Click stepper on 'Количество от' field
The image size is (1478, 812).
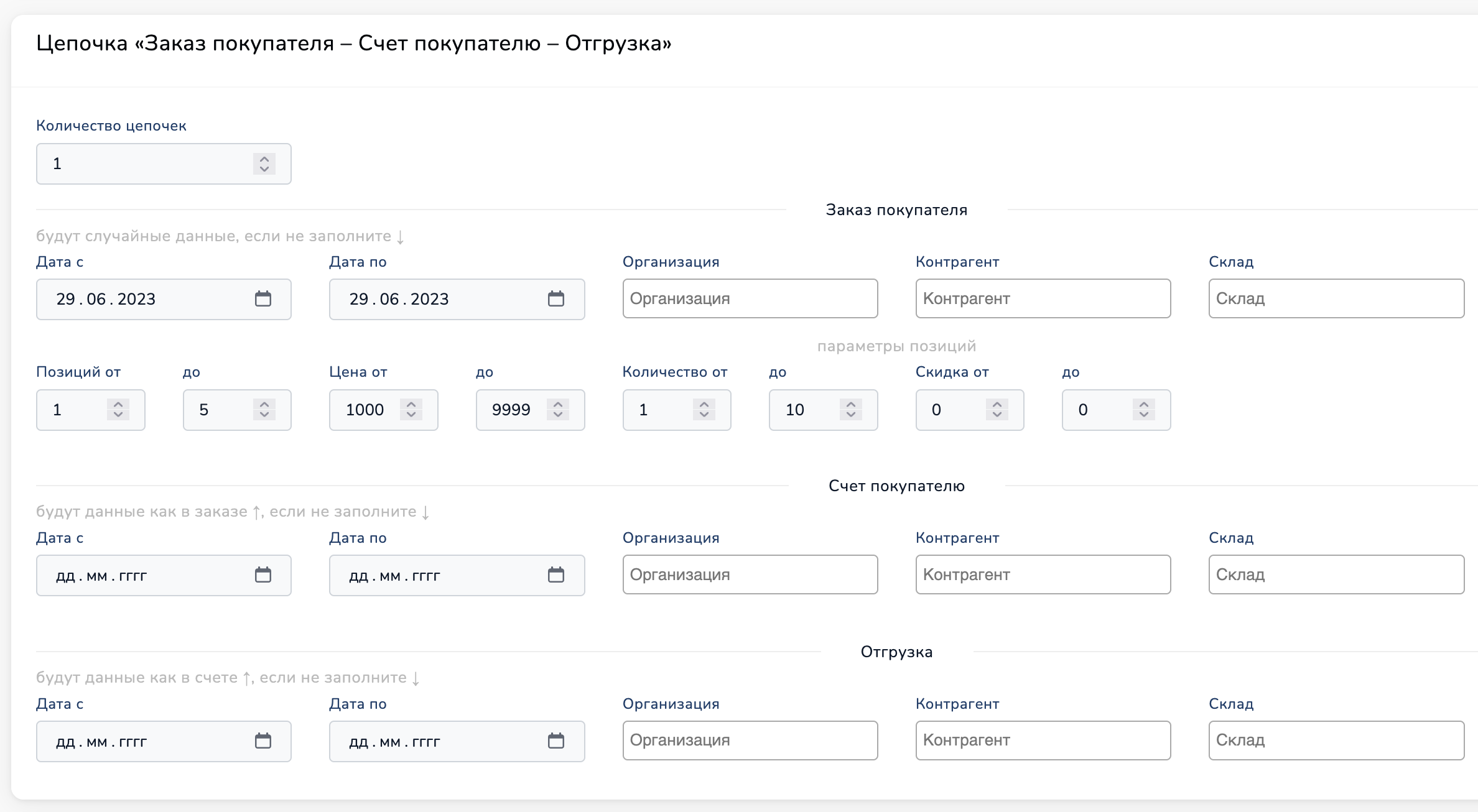pos(704,409)
